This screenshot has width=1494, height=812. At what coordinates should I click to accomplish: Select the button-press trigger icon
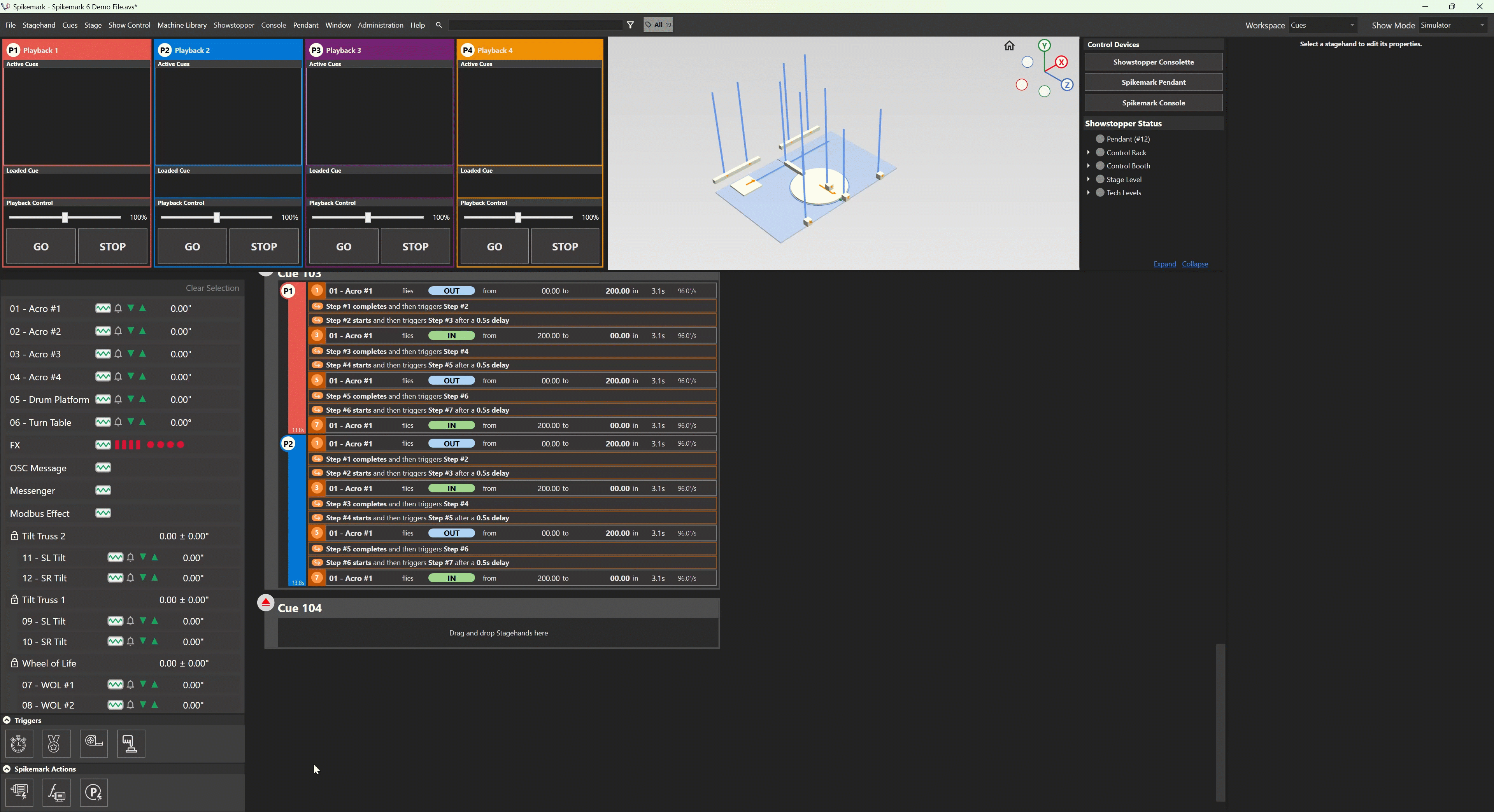(130, 744)
